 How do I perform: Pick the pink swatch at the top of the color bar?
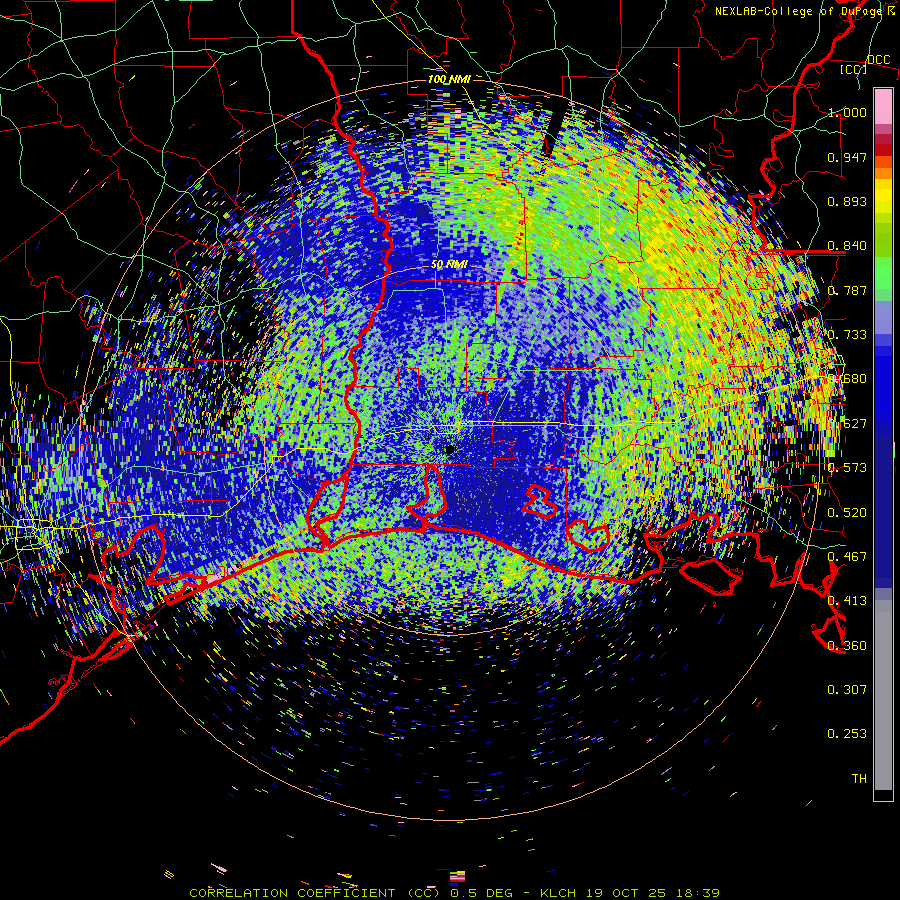tap(883, 107)
